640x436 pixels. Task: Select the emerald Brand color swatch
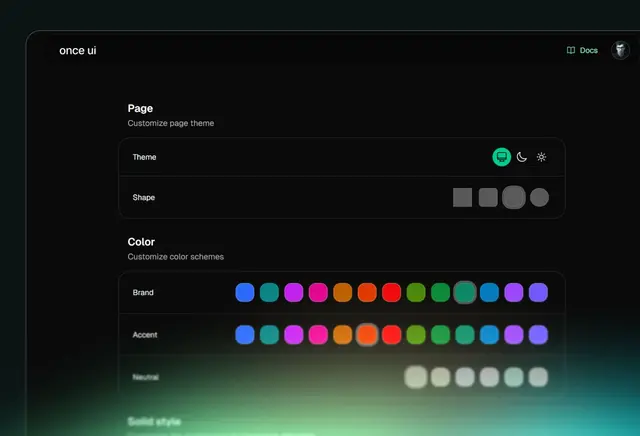[465, 292]
